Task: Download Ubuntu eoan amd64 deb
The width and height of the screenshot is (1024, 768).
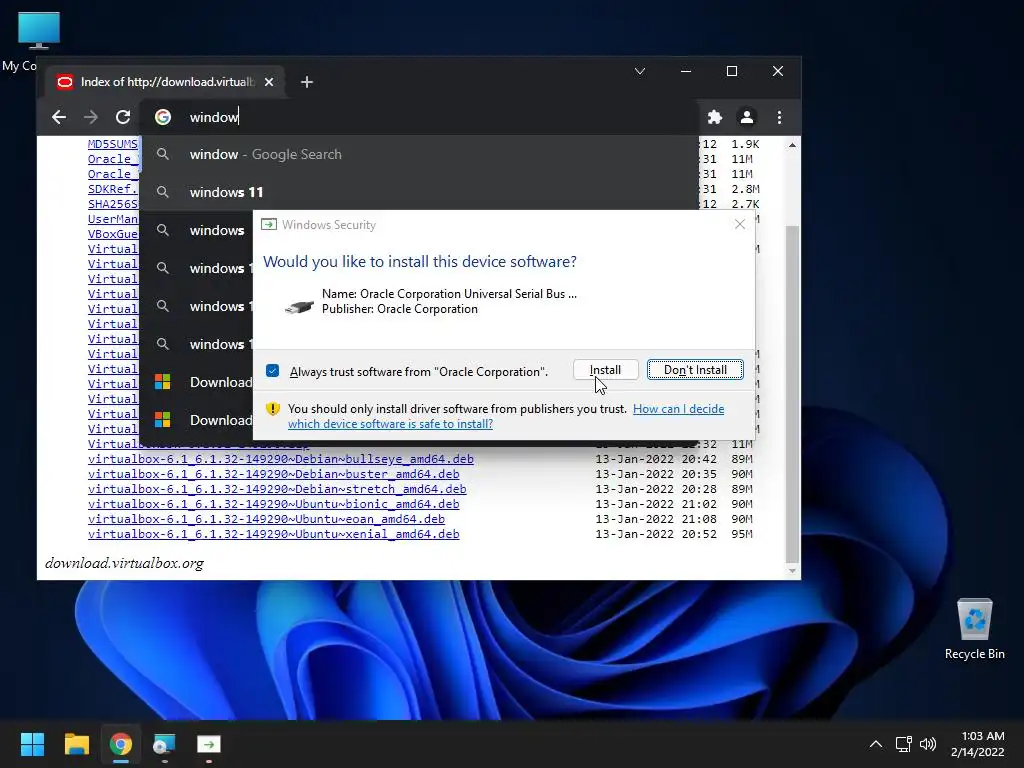Action: pyautogui.click(x=266, y=519)
